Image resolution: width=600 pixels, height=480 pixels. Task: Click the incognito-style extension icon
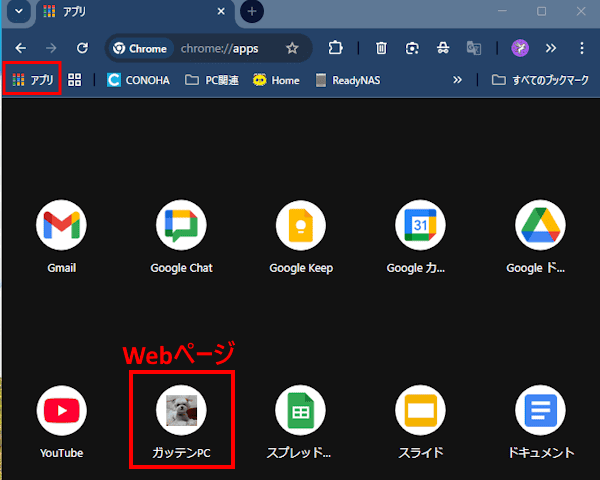[443, 48]
